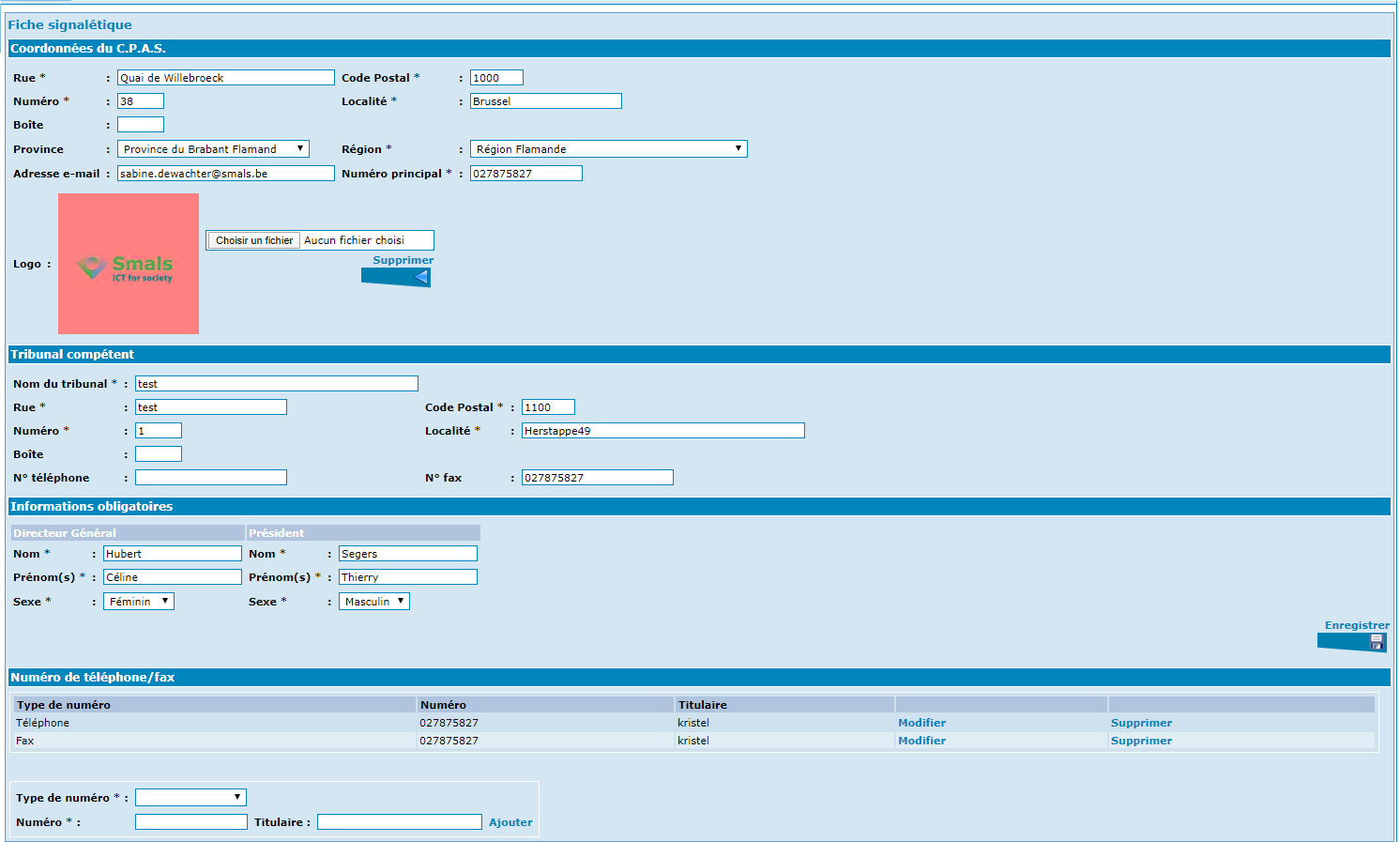This screenshot has width=1400, height=842.
Task: Click the C.P.A.S. Boîte field
Action: pos(141,125)
